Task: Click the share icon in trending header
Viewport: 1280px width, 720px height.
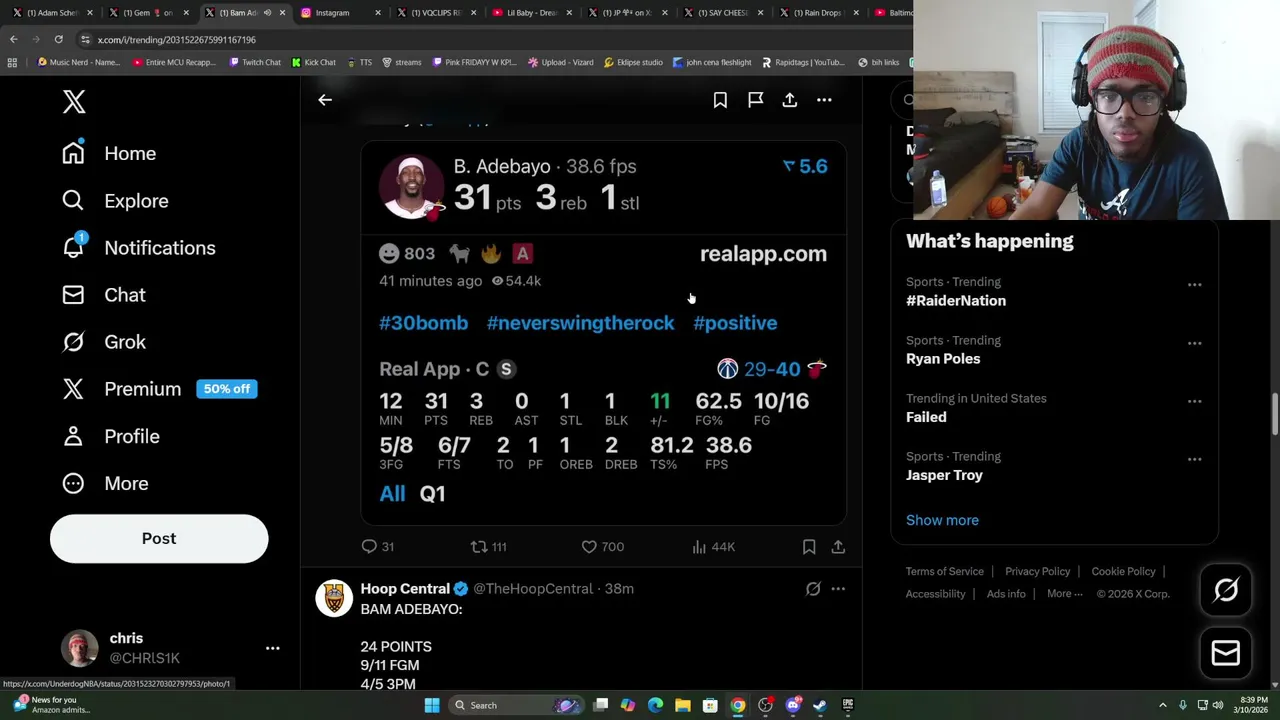Action: pos(790,100)
